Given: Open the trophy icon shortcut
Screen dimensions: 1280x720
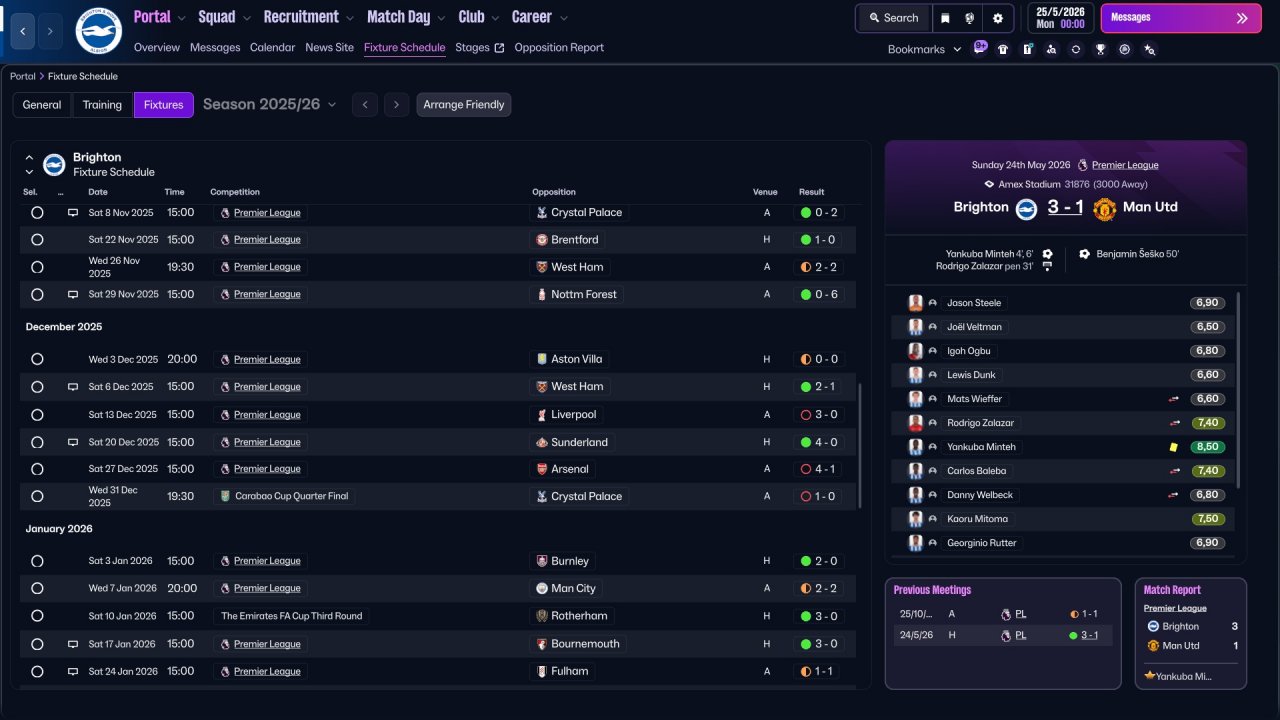Looking at the screenshot, I should click(x=1100, y=49).
